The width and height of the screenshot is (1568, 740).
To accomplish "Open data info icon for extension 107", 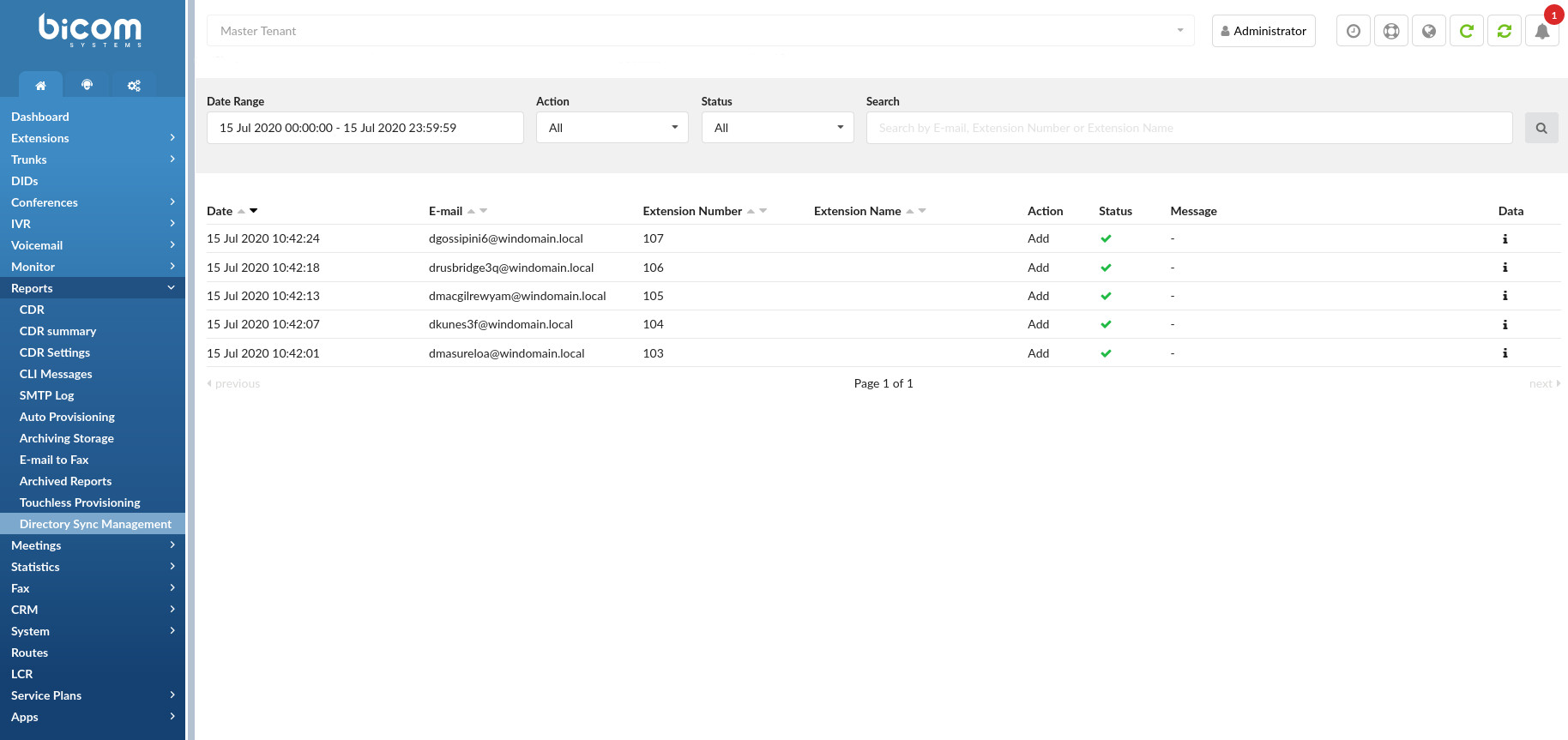I will click(x=1505, y=238).
